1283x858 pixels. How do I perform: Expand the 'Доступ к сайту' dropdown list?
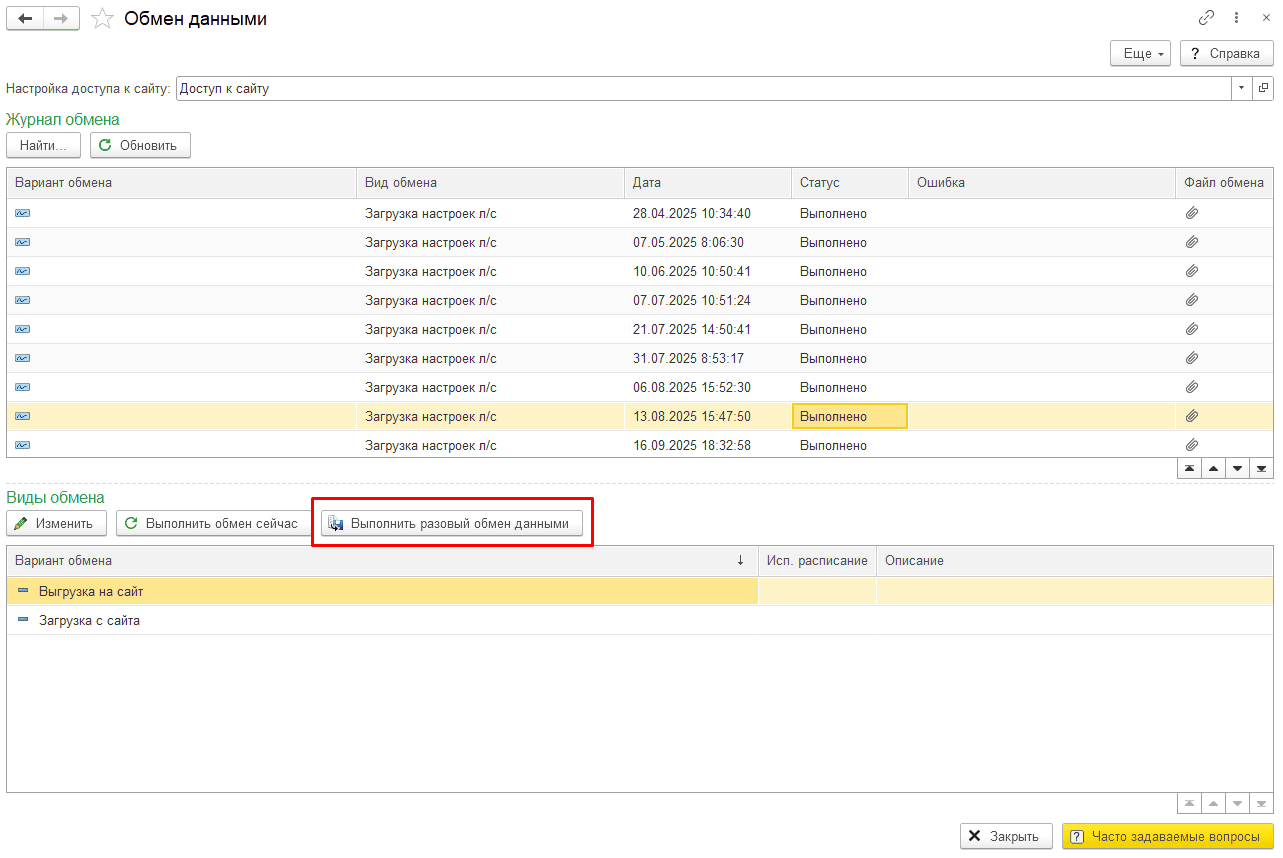[1241, 88]
